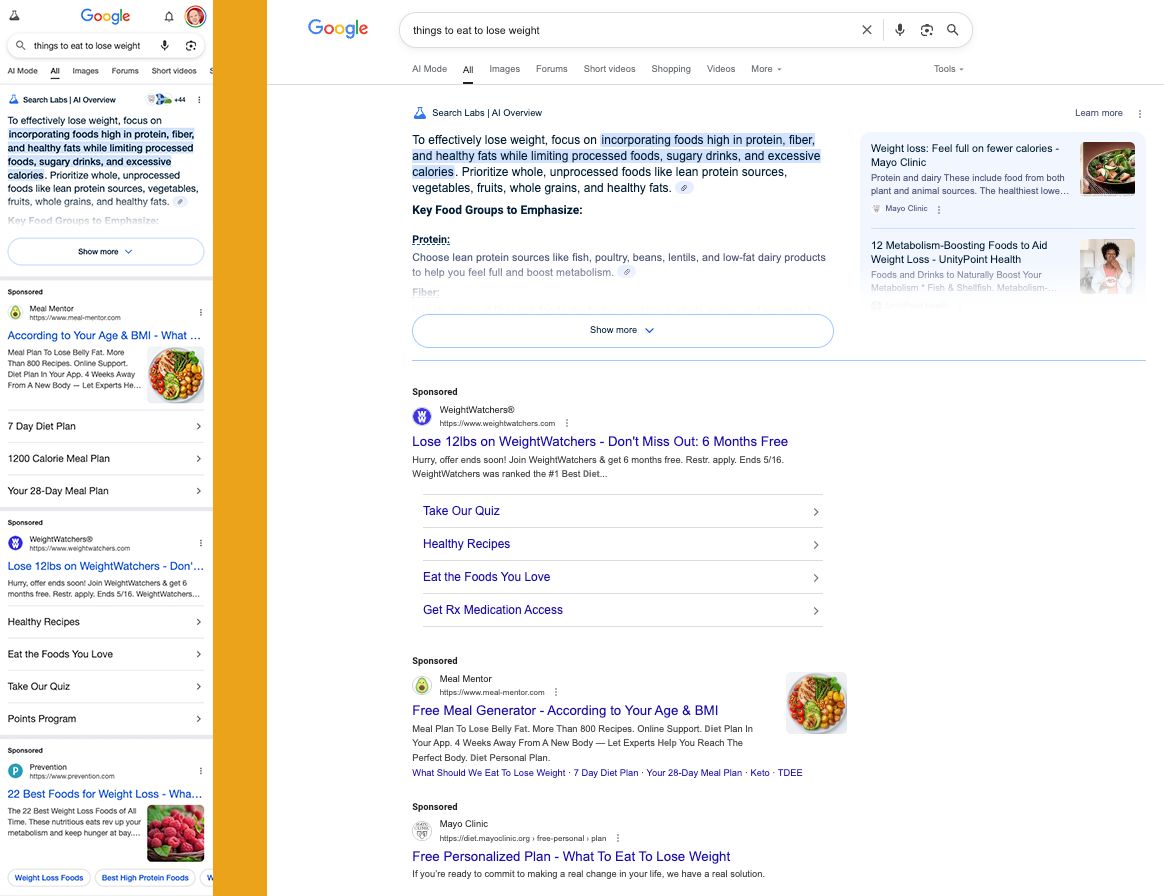This screenshot has width=1164, height=896.
Task: Open Points Program mobile sitelink row
Action: click(x=105, y=719)
